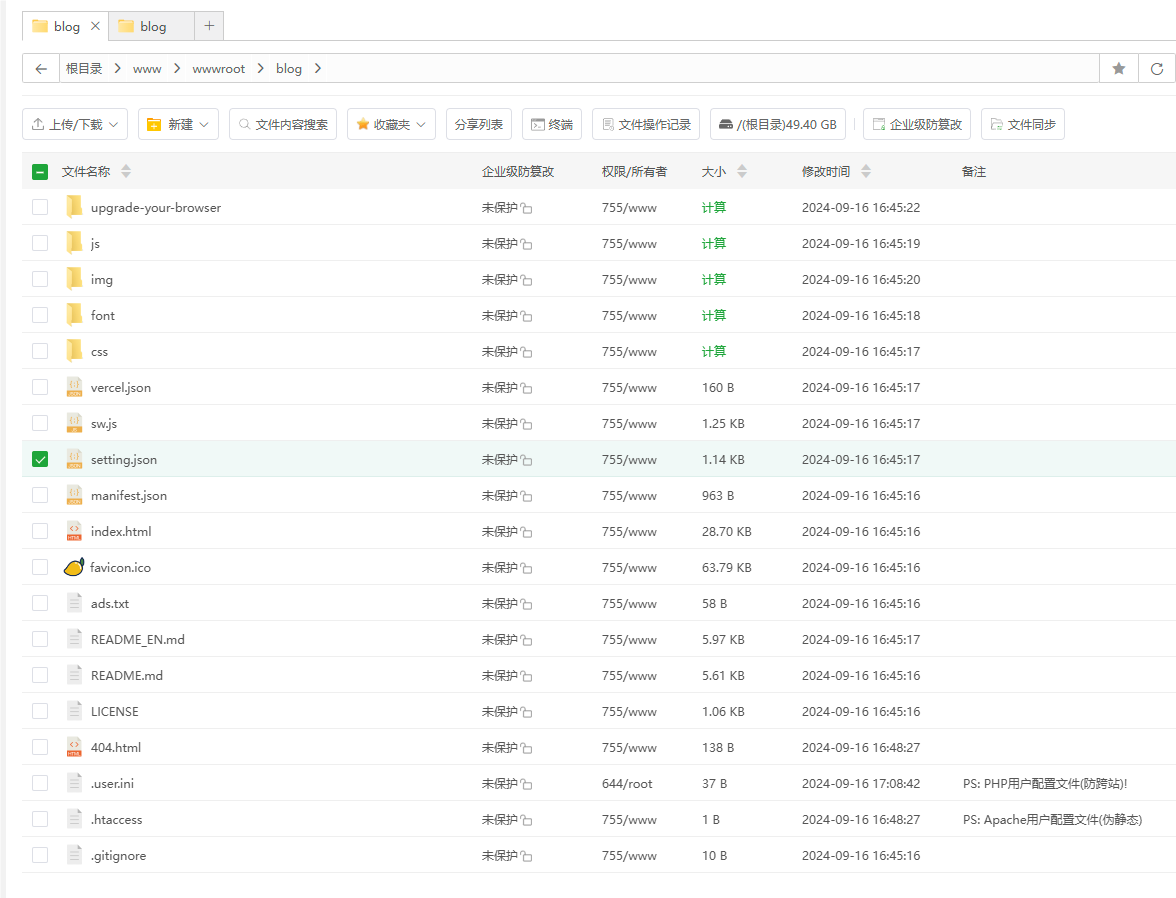Click the star favorite icon in path bar
Viewport: 1176px width, 898px height.
point(1119,69)
